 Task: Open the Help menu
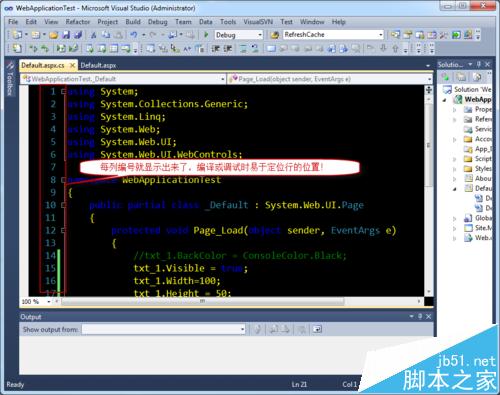pyautogui.click(x=338, y=22)
